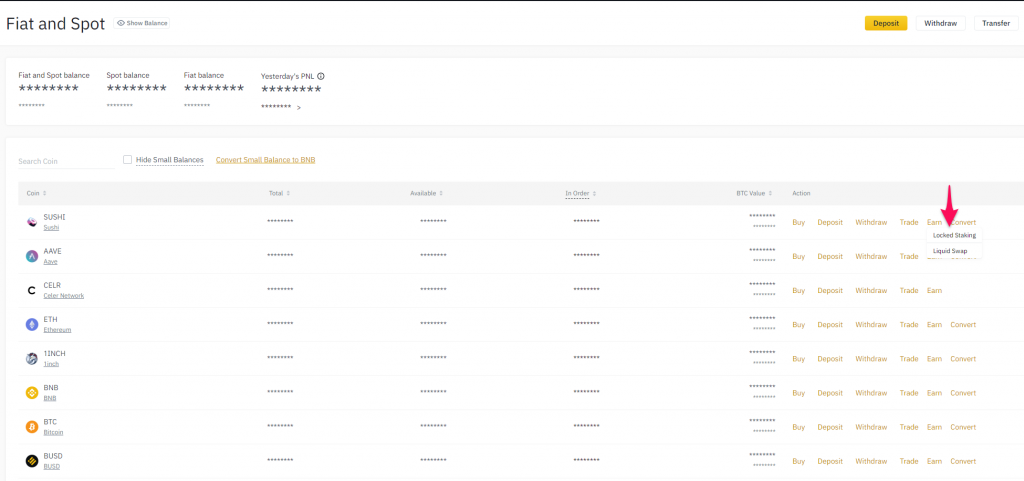Click the Spot balance label
This screenshot has height=481, width=1024.
point(128,75)
